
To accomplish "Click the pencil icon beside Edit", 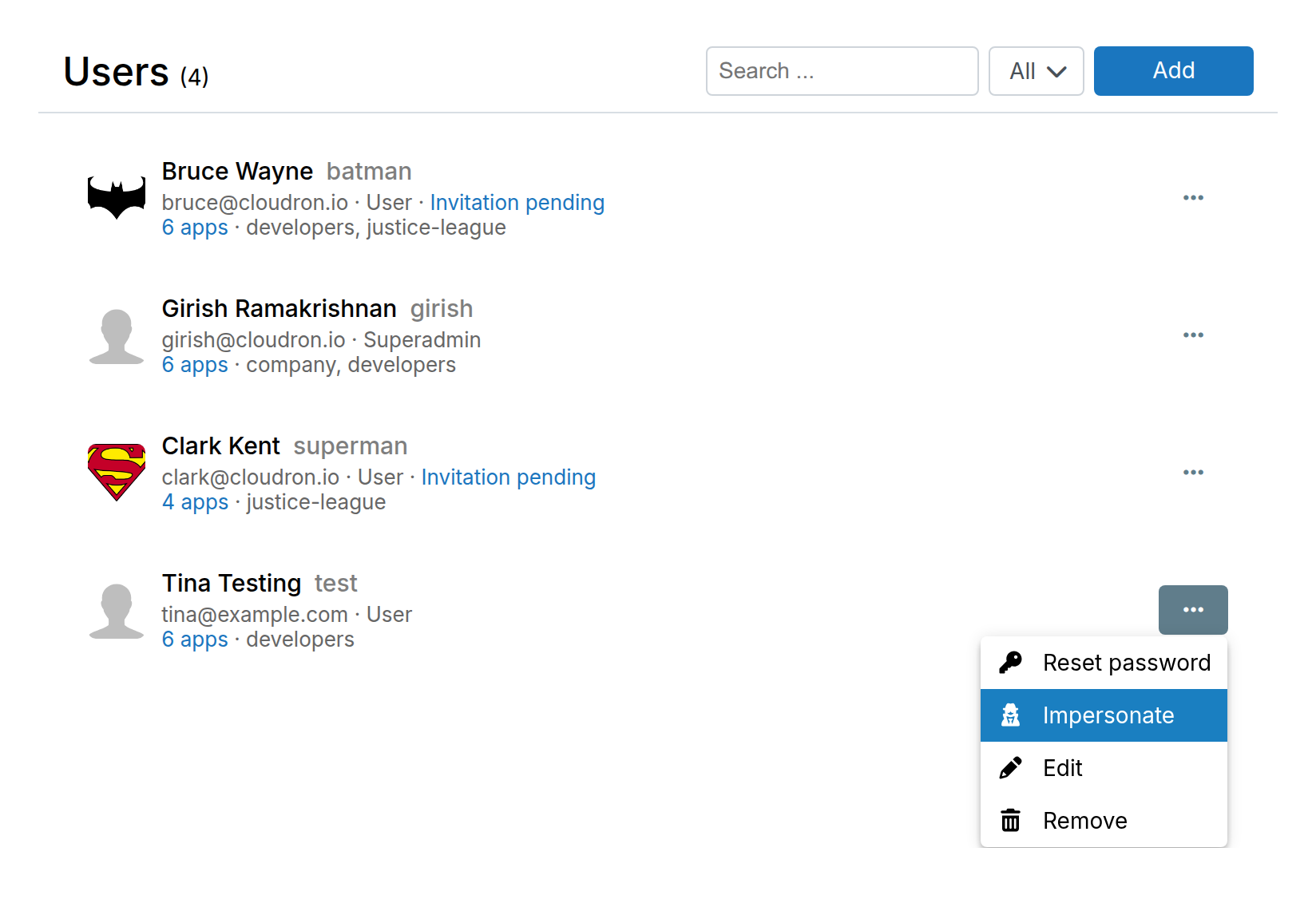I will click(1011, 768).
